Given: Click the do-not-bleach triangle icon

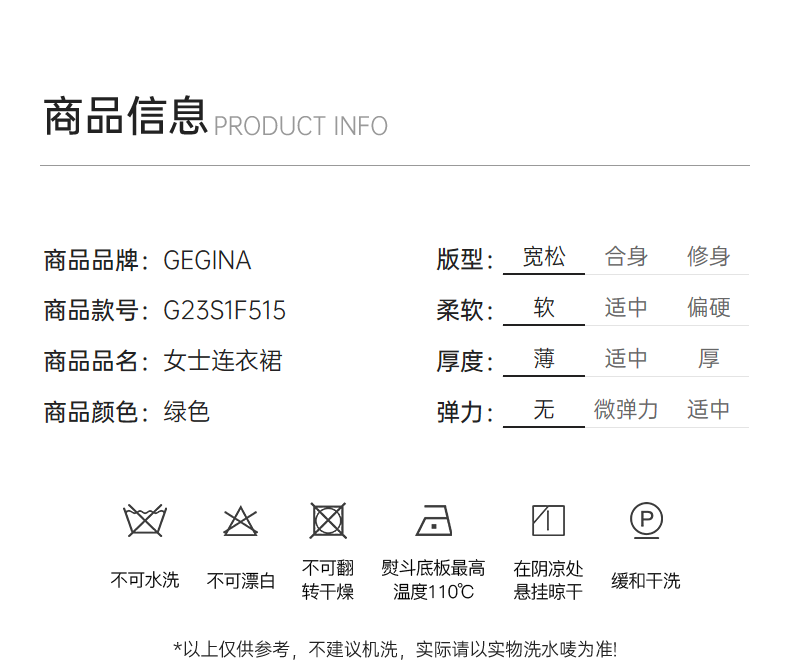Looking at the screenshot, I should tap(241, 521).
